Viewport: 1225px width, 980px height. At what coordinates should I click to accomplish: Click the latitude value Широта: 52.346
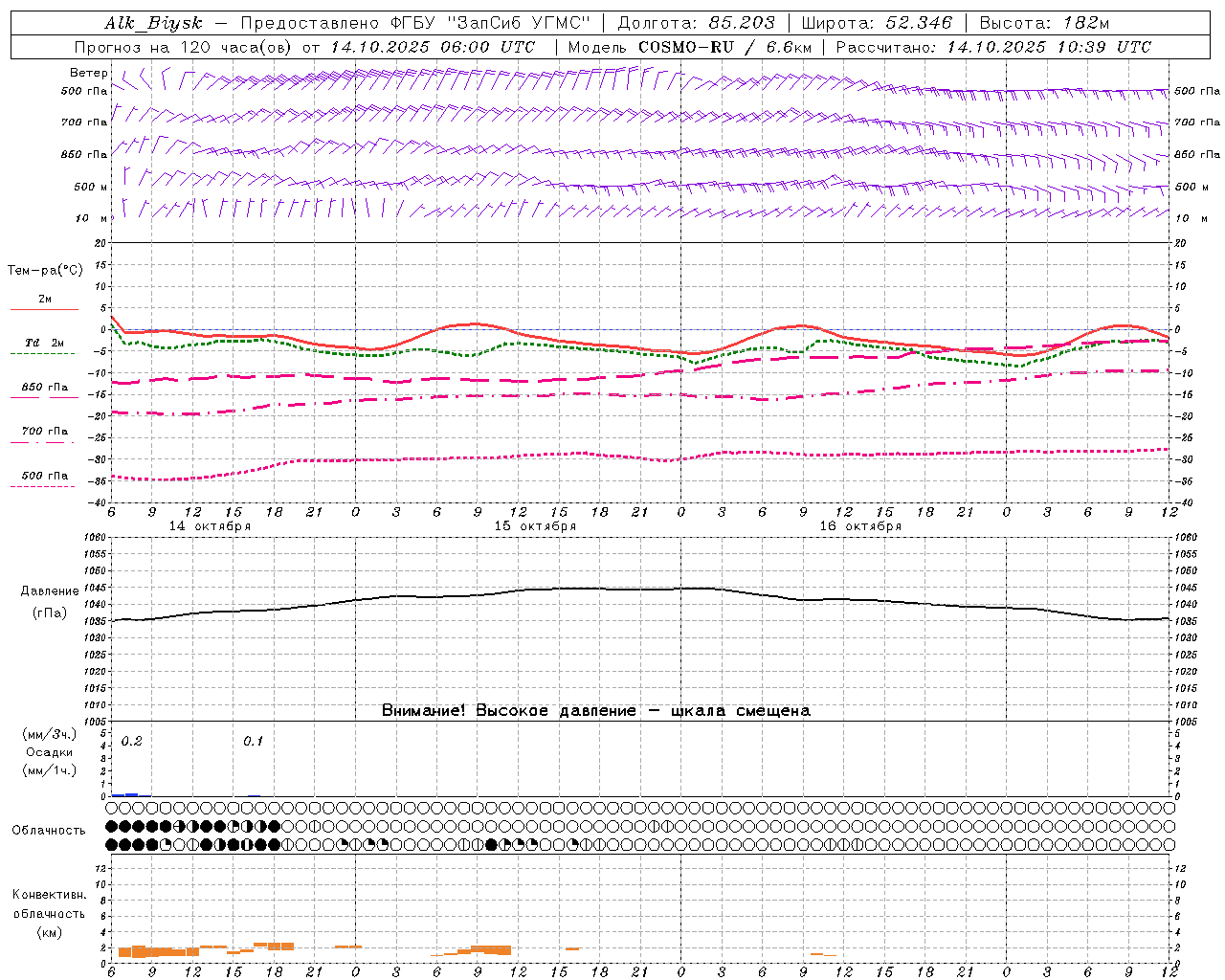(x=877, y=23)
